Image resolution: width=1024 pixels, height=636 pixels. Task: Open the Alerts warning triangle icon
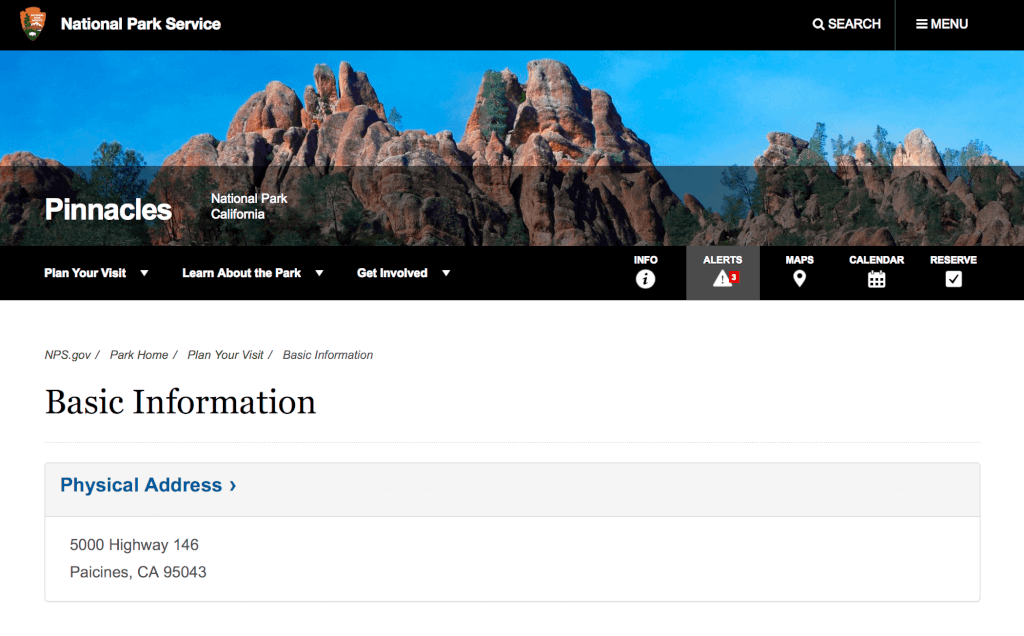click(723, 279)
